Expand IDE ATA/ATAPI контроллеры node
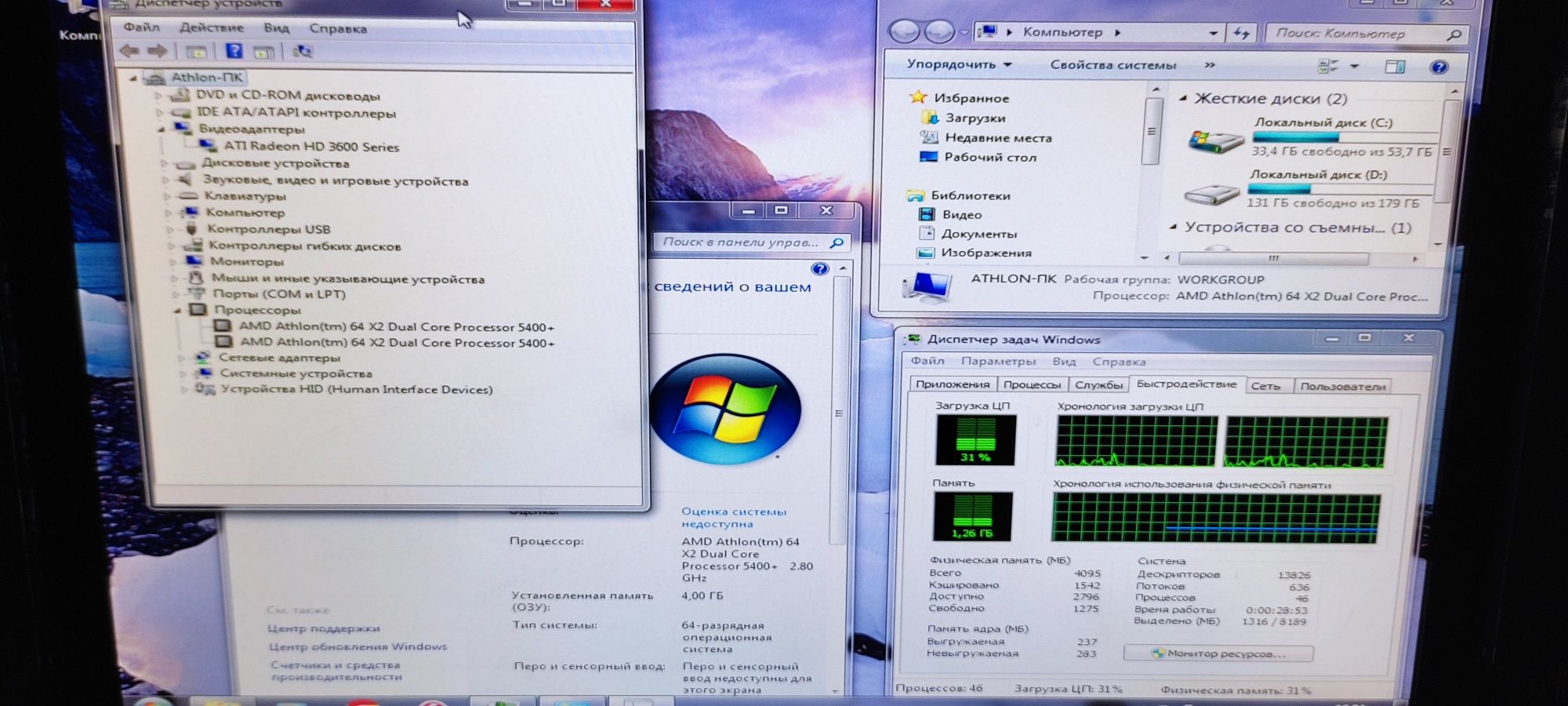The height and width of the screenshot is (706, 1568). coord(159,113)
